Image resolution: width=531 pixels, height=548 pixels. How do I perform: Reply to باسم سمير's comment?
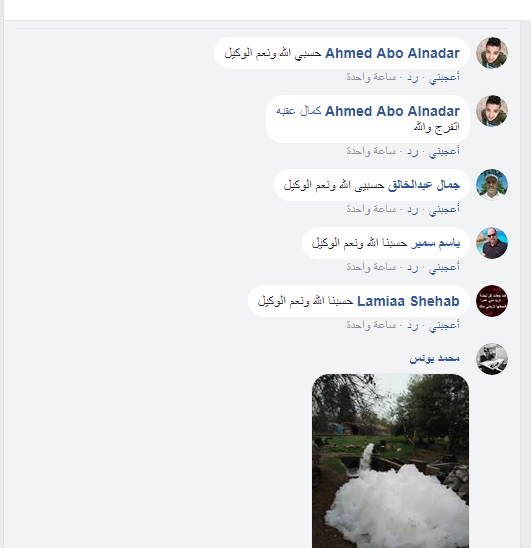412,267
